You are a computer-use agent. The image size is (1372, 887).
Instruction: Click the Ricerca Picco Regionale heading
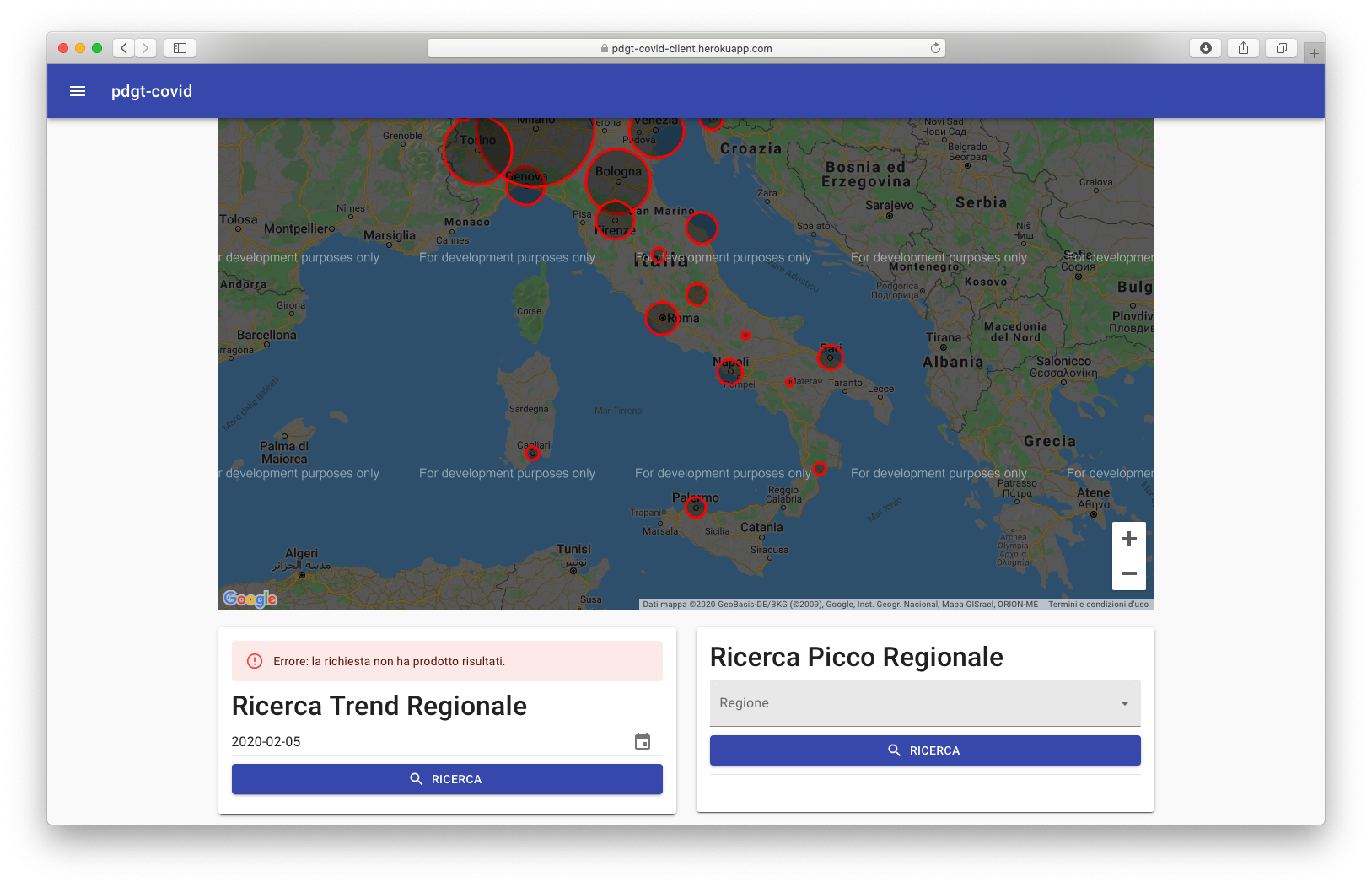pyautogui.click(x=857, y=657)
